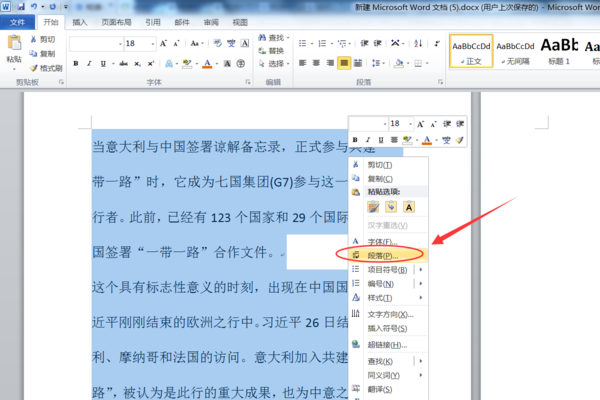Switch to the 审阅 (Review) tab
This screenshot has height=400, width=600.
coord(211,22)
